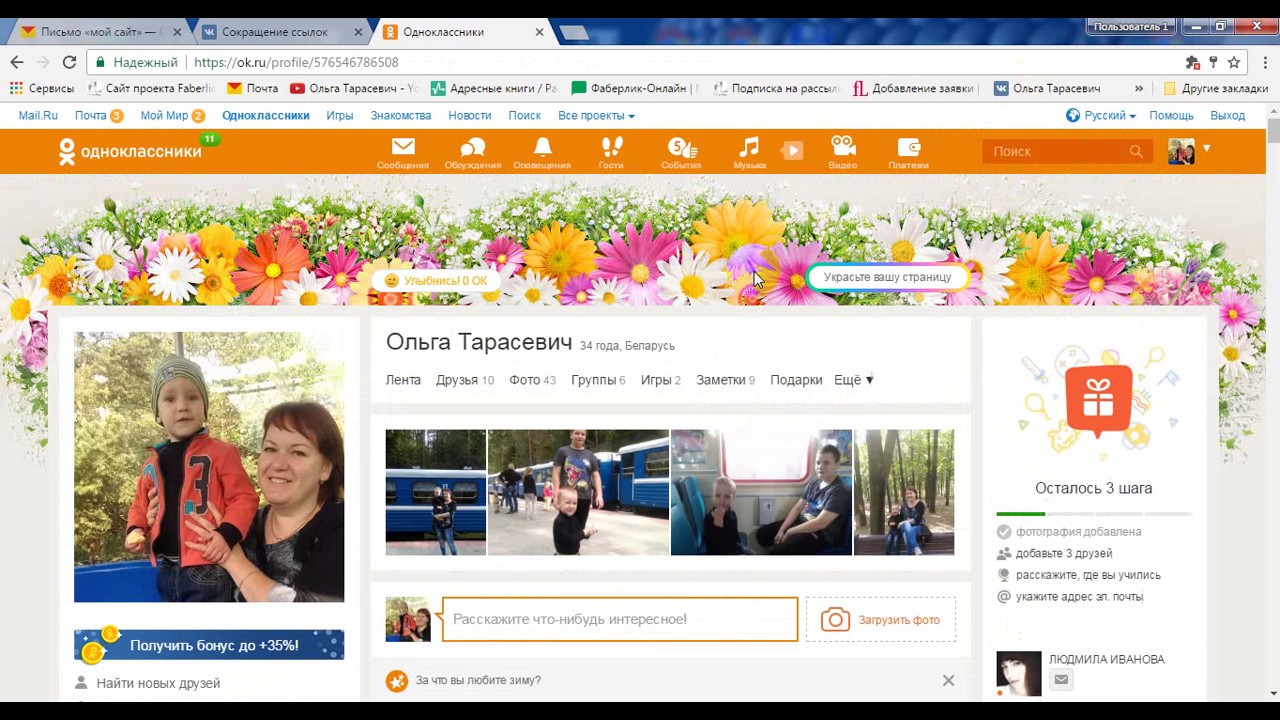Start the music player play button
Screen dimensions: 1280x720
tap(792, 150)
